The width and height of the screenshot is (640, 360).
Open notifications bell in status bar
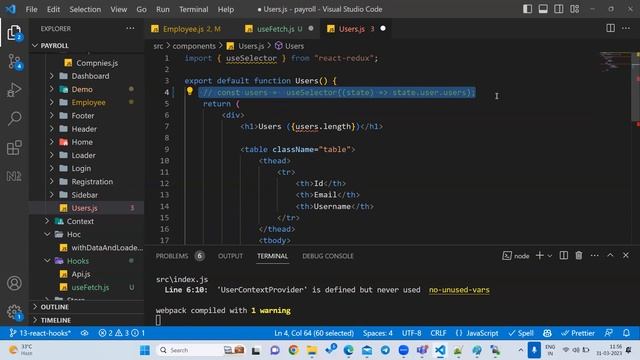click(626, 333)
